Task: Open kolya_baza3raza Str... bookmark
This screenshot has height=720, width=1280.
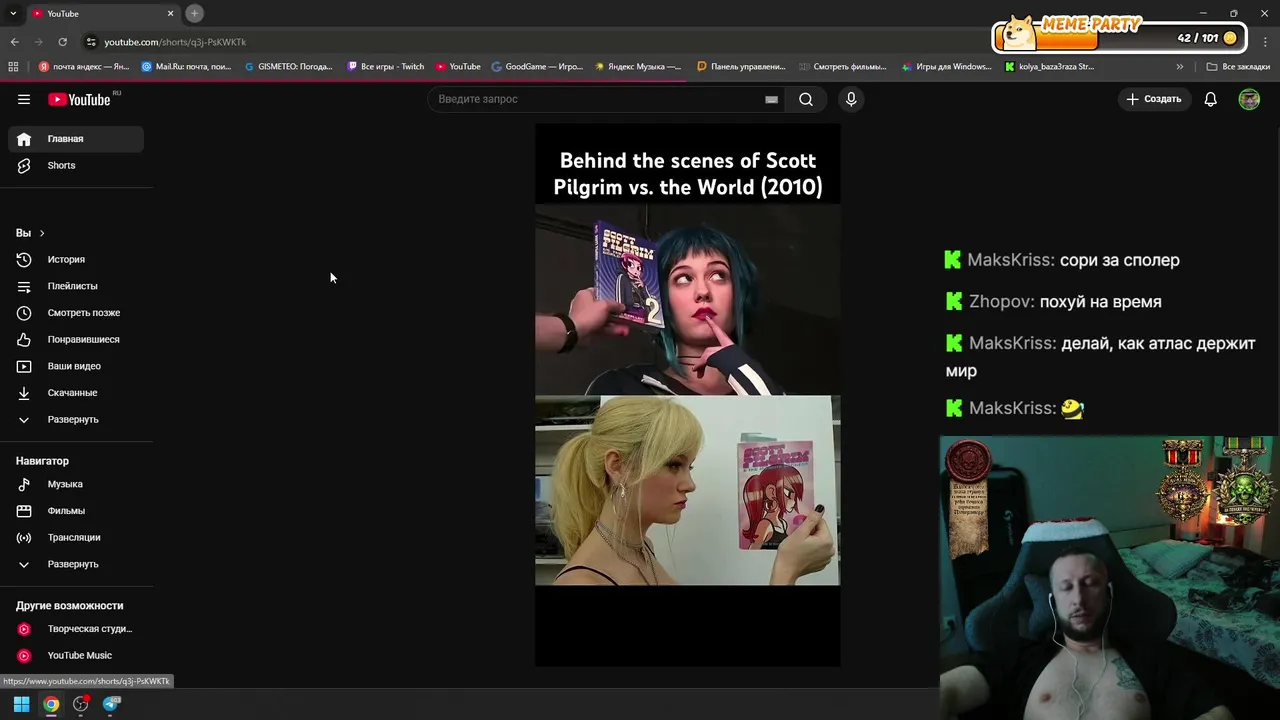Action: 1049,67
